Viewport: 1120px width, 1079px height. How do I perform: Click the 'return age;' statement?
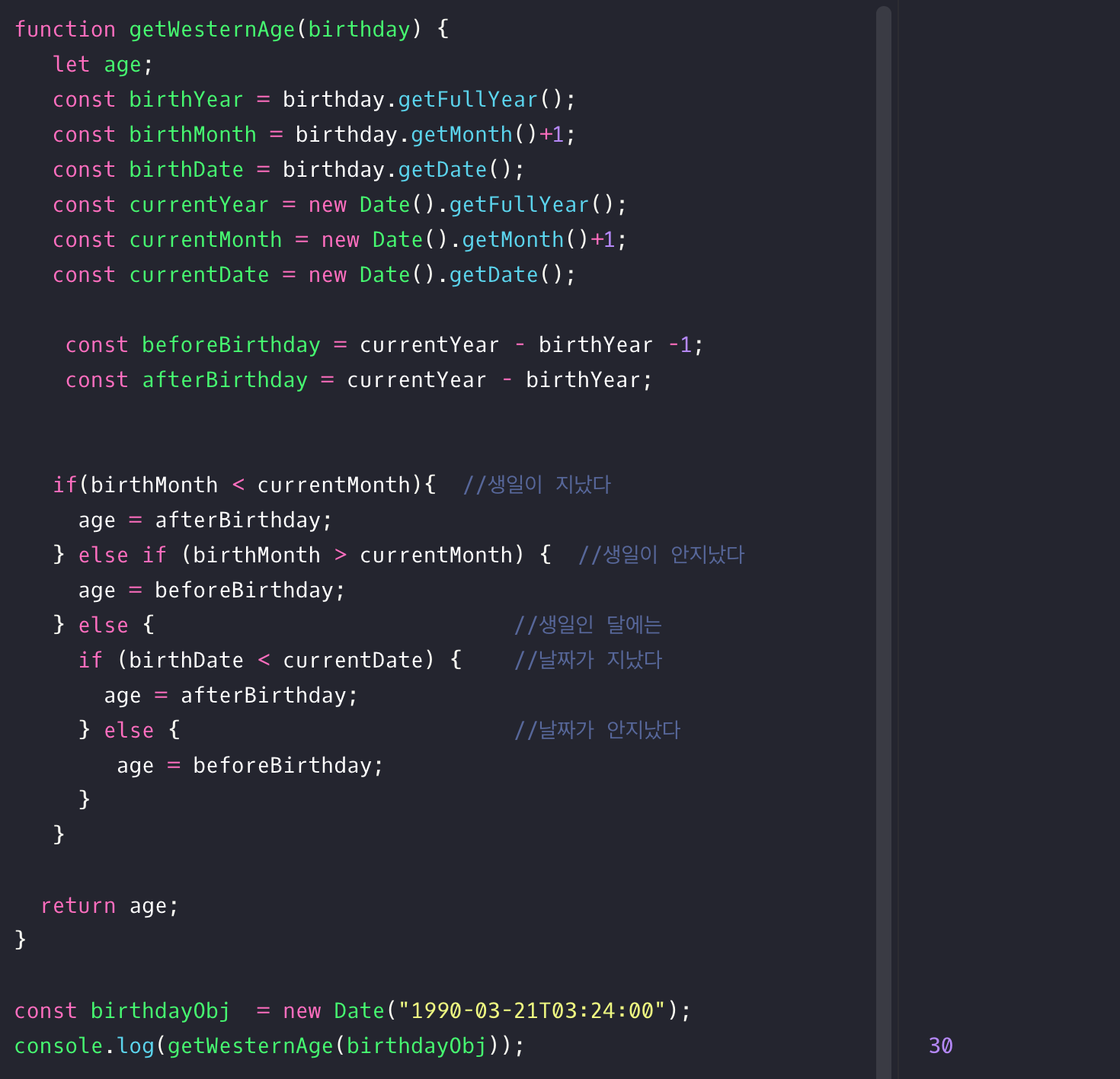tap(110, 905)
